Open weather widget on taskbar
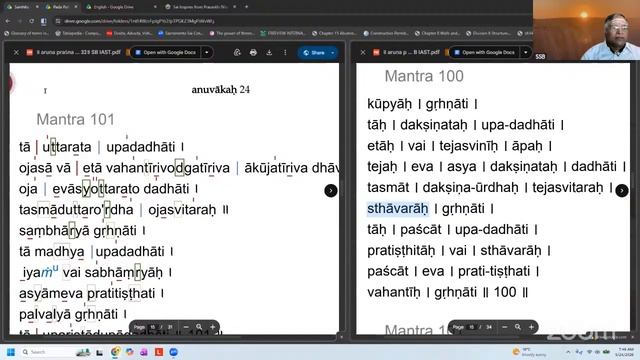The width and height of the screenshot is (640, 360). tap(530, 352)
